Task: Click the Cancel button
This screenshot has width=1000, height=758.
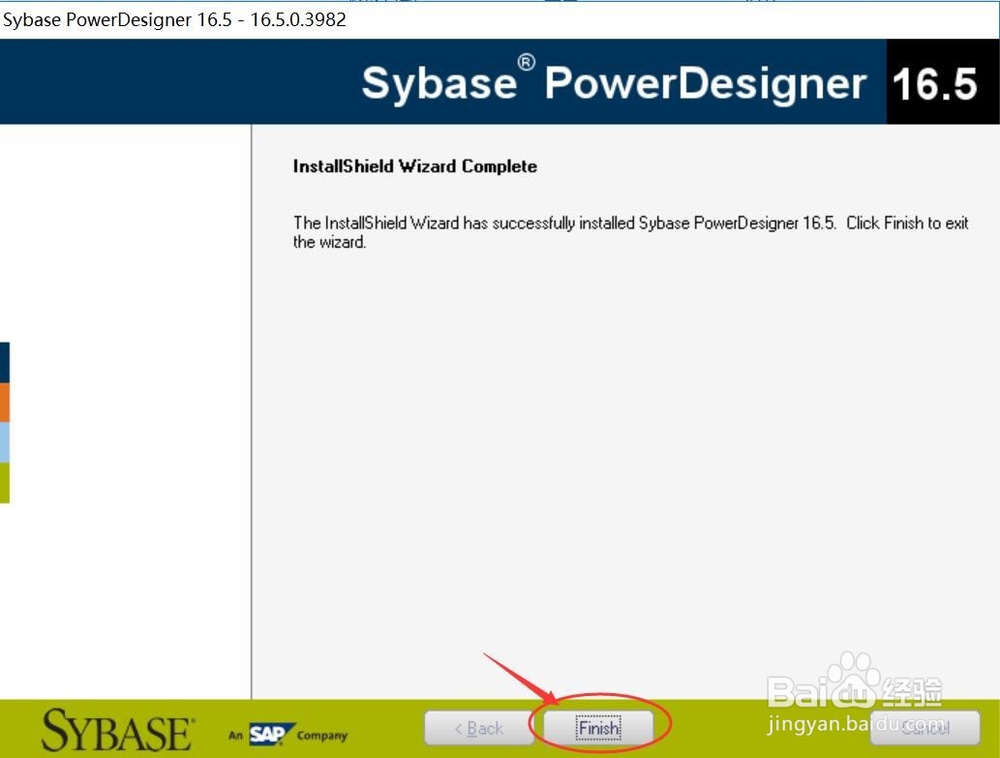Action: 925,727
